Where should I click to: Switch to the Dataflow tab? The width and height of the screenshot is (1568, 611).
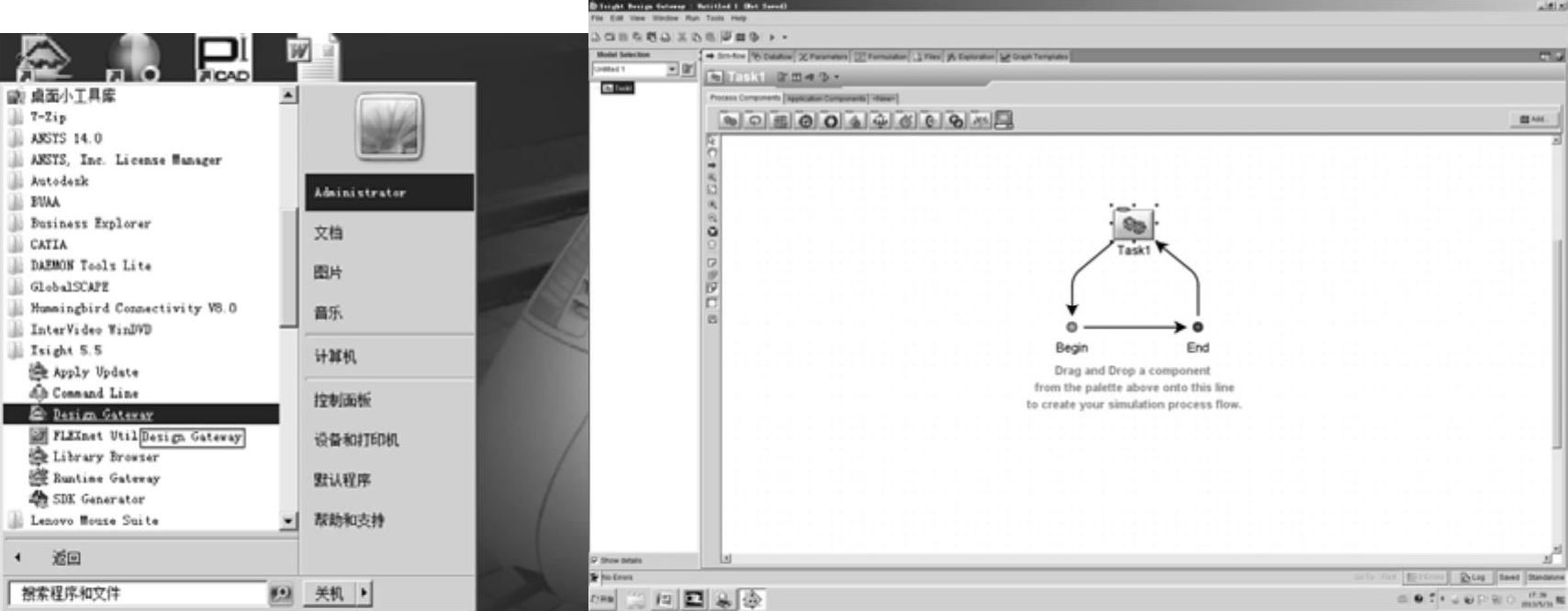pos(772,57)
